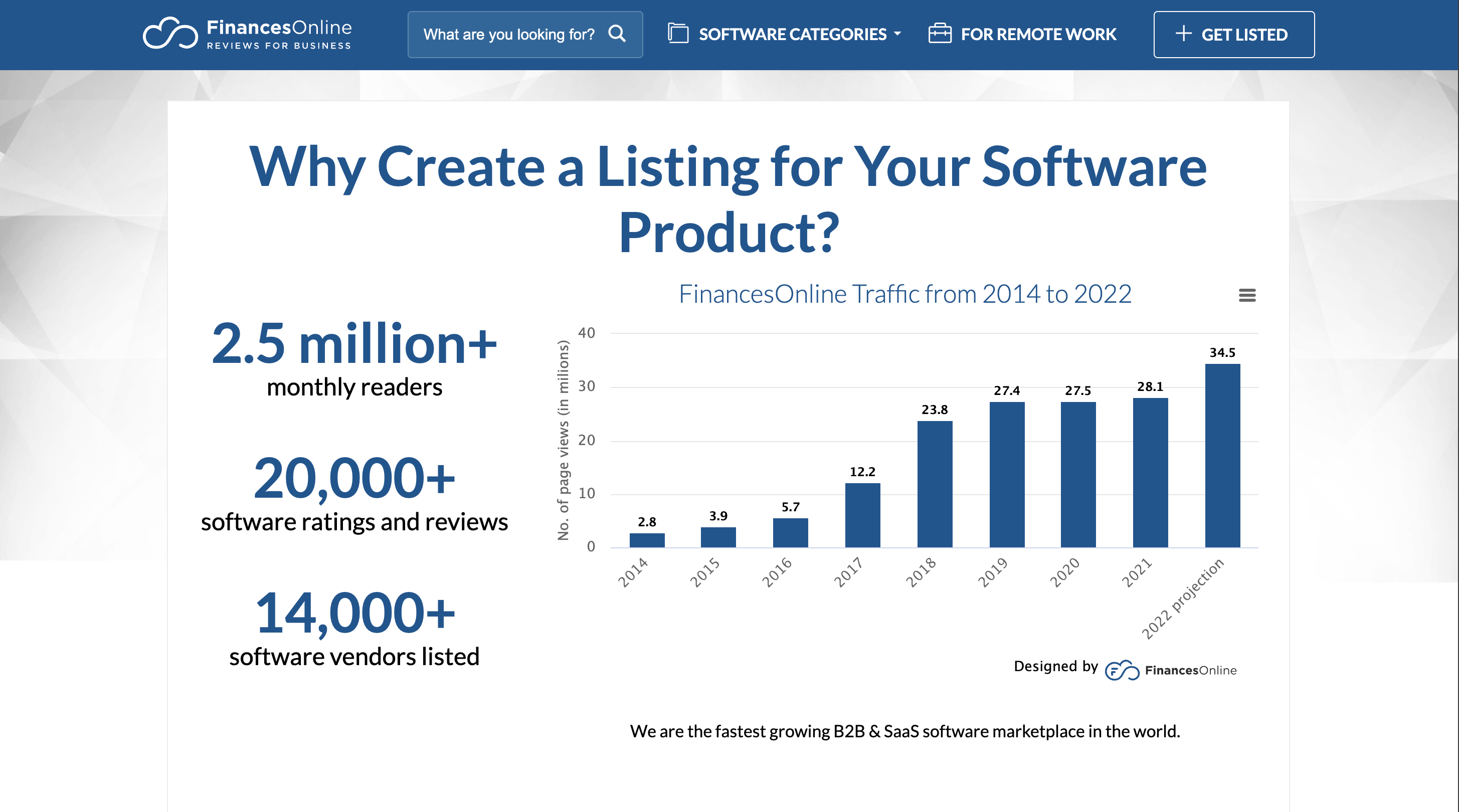Click the 'monthly readers' caption
The height and width of the screenshot is (812, 1459).
[354, 387]
